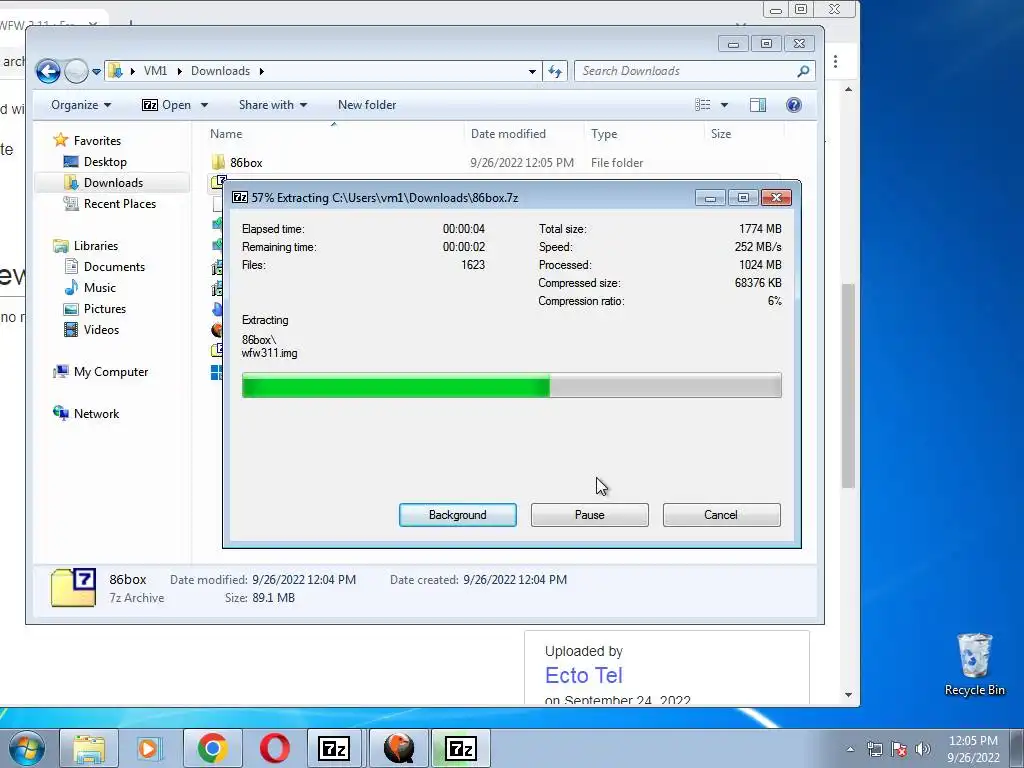The height and width of the screenshot is (768, 1024).
Task: Click the search magnifier icon
Action: coord(803,71)
